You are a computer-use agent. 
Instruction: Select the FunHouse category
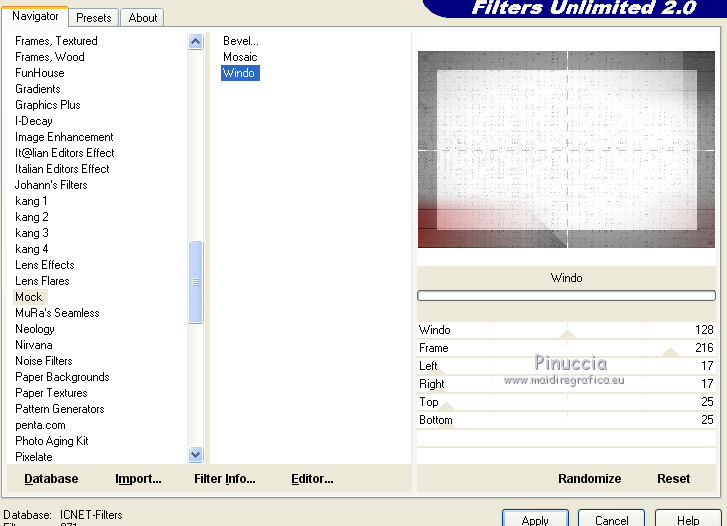click(39, 73)
